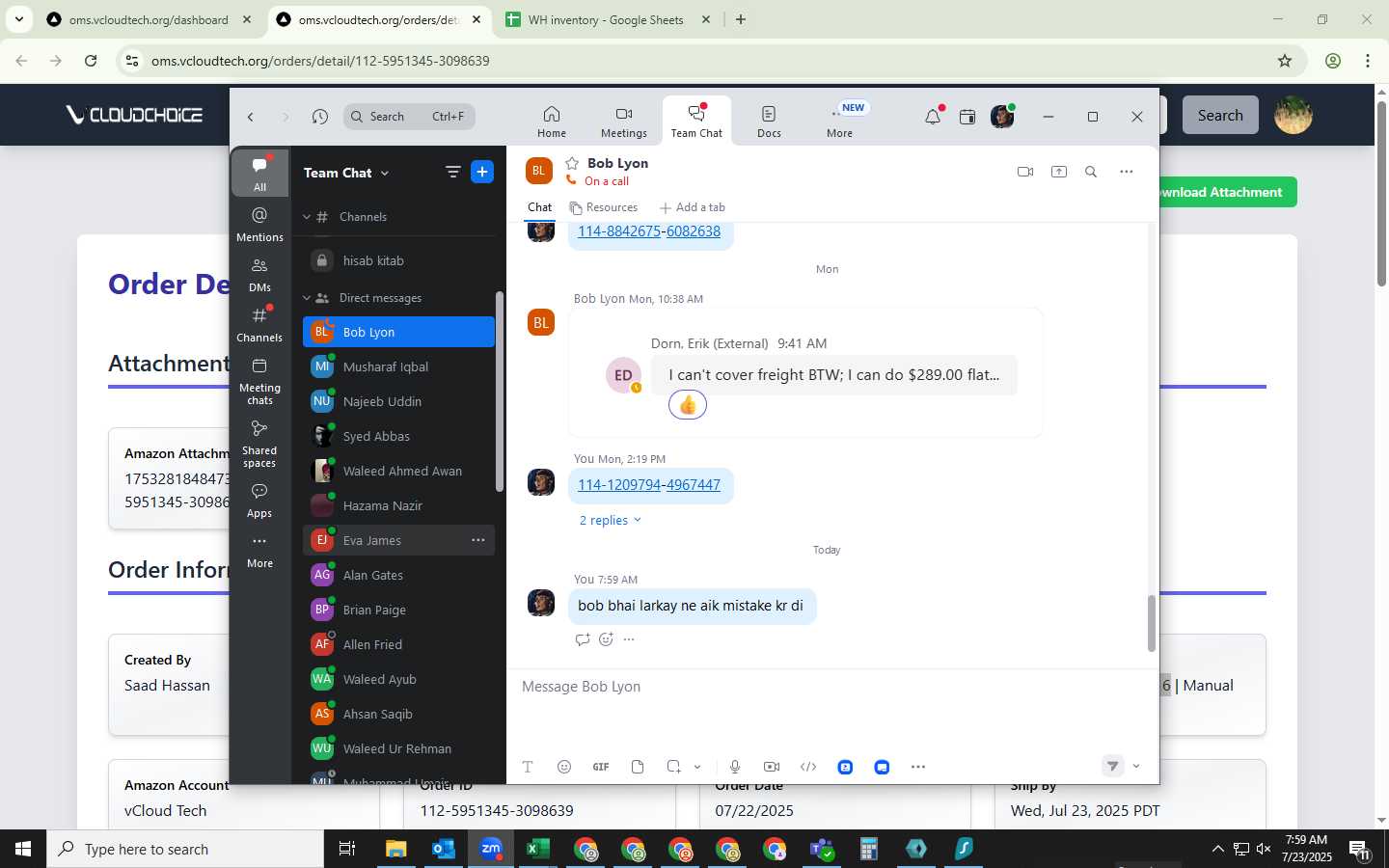The height and width of the screenshot is (868, 1389).
Task: Insert code snippet in composer
Action: click(x=808, y=767)
